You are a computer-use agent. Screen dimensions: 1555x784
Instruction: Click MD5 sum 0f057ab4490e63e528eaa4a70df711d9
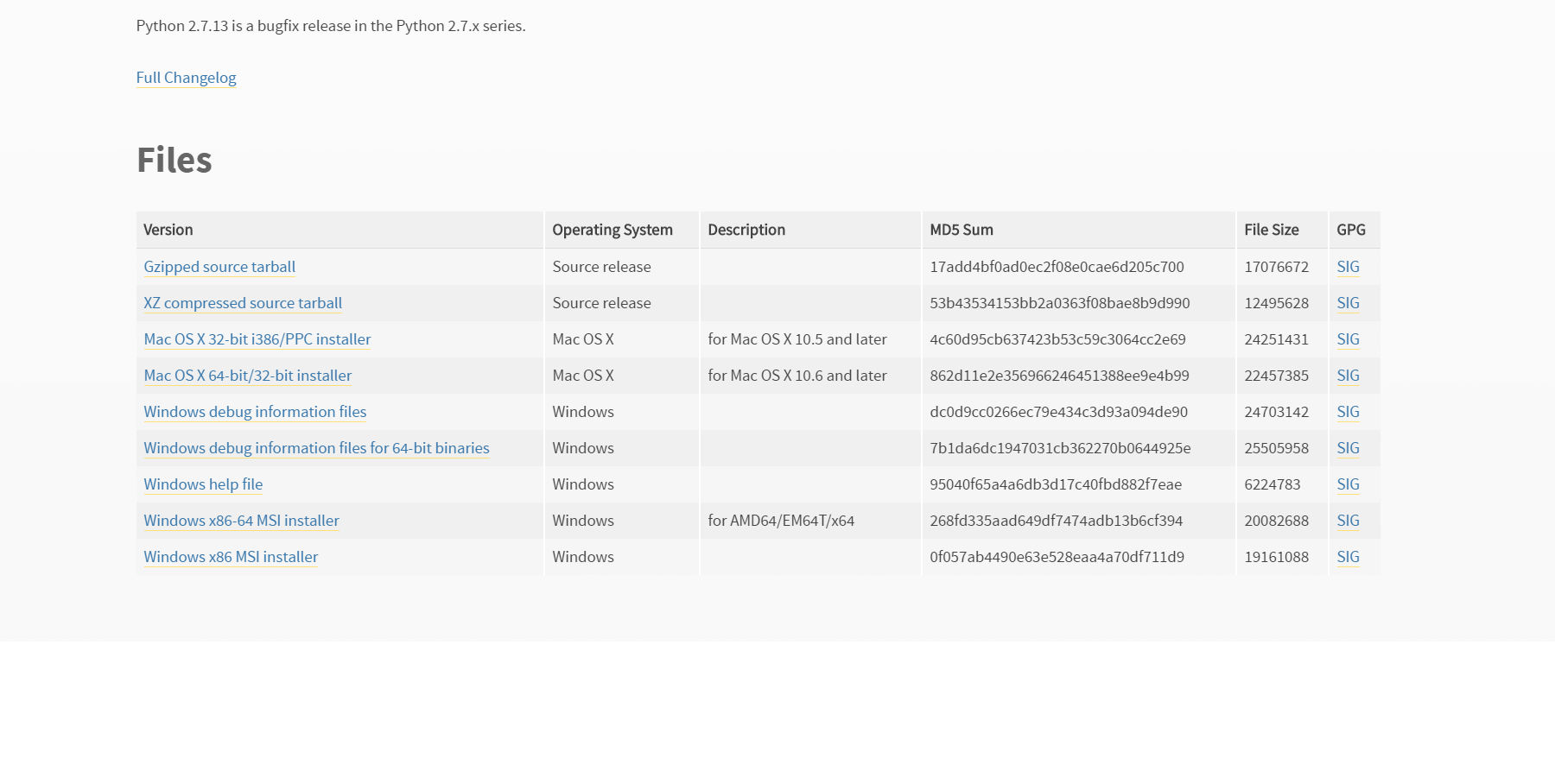[1057, 557]
